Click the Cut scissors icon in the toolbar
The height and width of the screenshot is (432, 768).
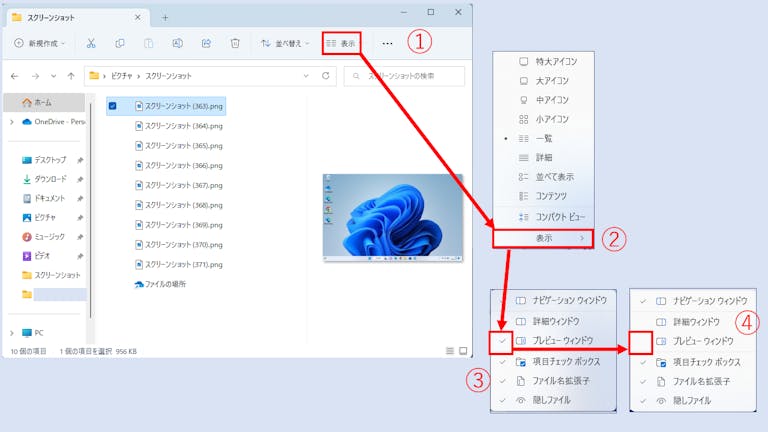(91, 43)
